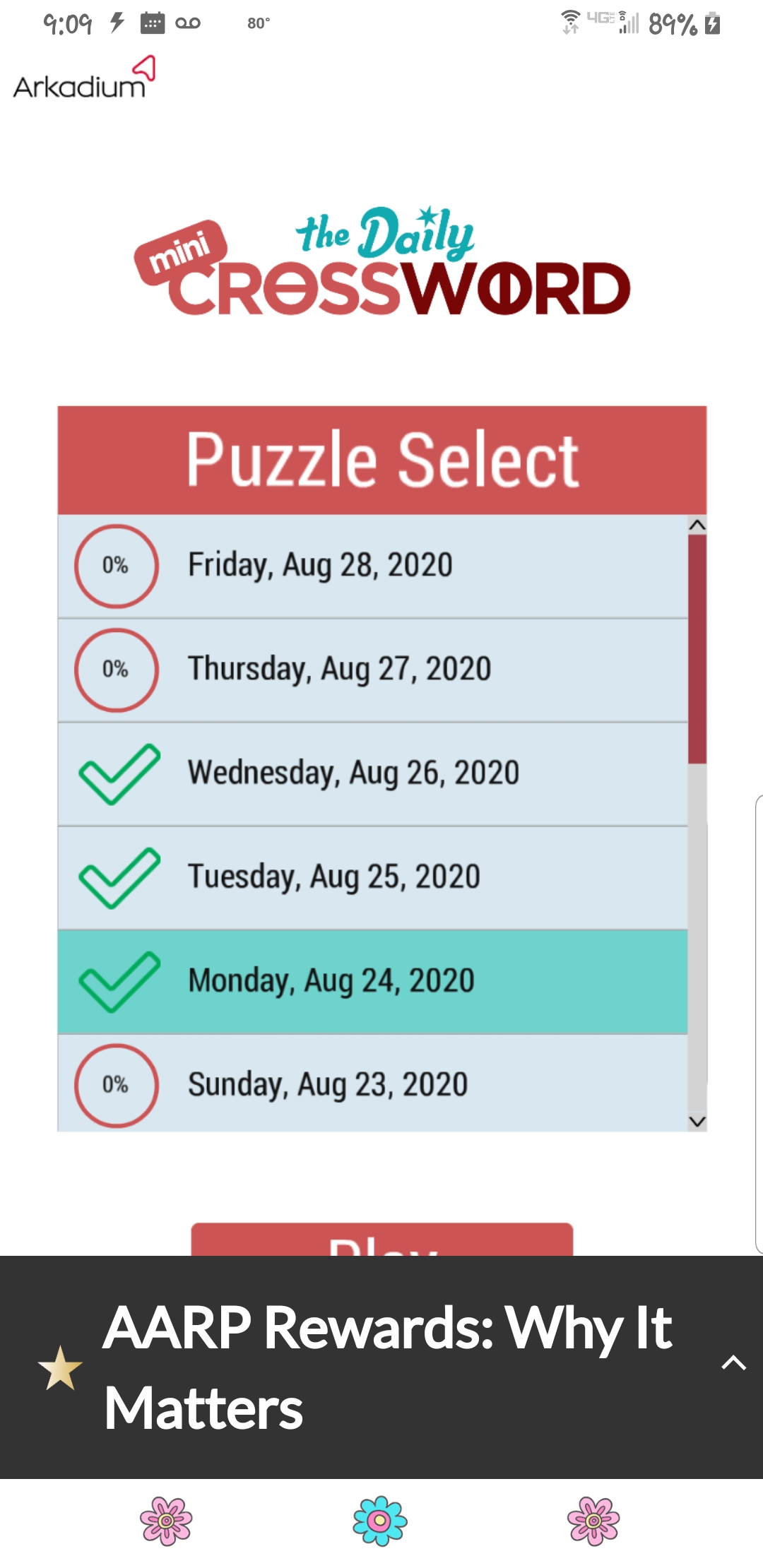
Task: Tap the blue center flower icon
Action: tap(380, 1521)
